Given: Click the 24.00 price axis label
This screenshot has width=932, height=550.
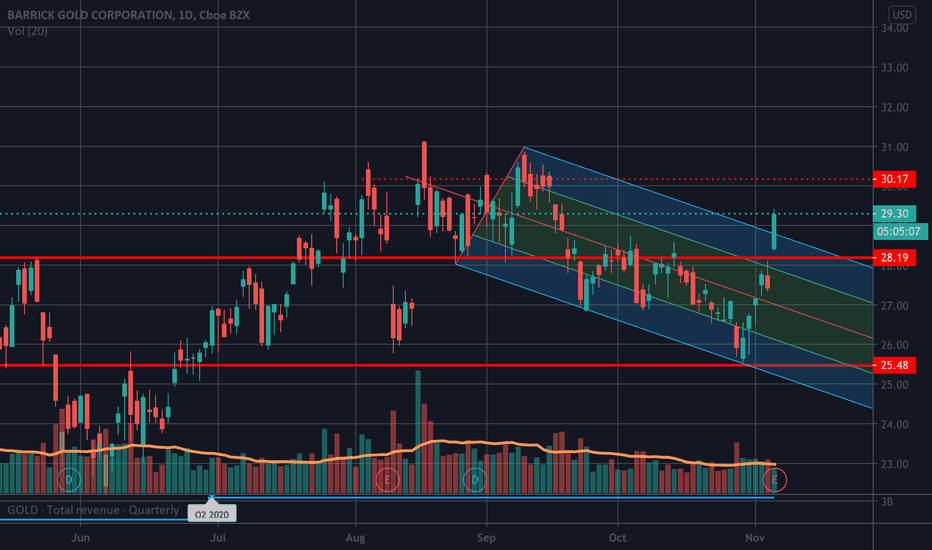Looking at the screenshot, I should tap(894, 425).
